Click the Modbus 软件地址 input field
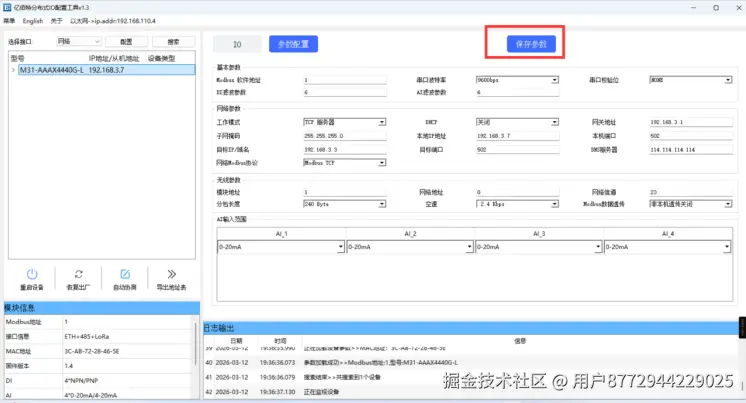This screenshot has width=746, height=403. click(345, 80)
